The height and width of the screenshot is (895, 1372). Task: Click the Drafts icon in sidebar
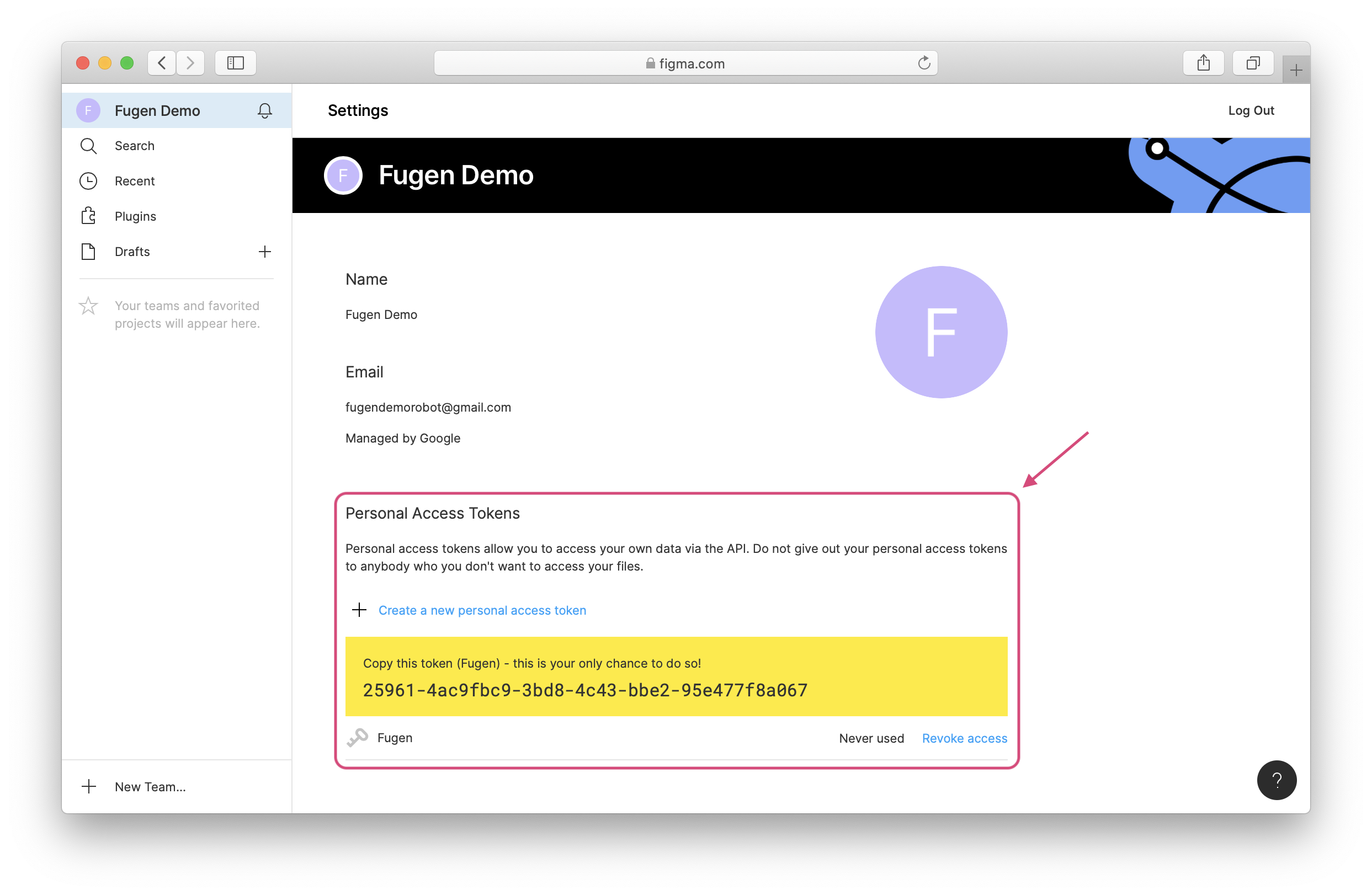[89, 251]
